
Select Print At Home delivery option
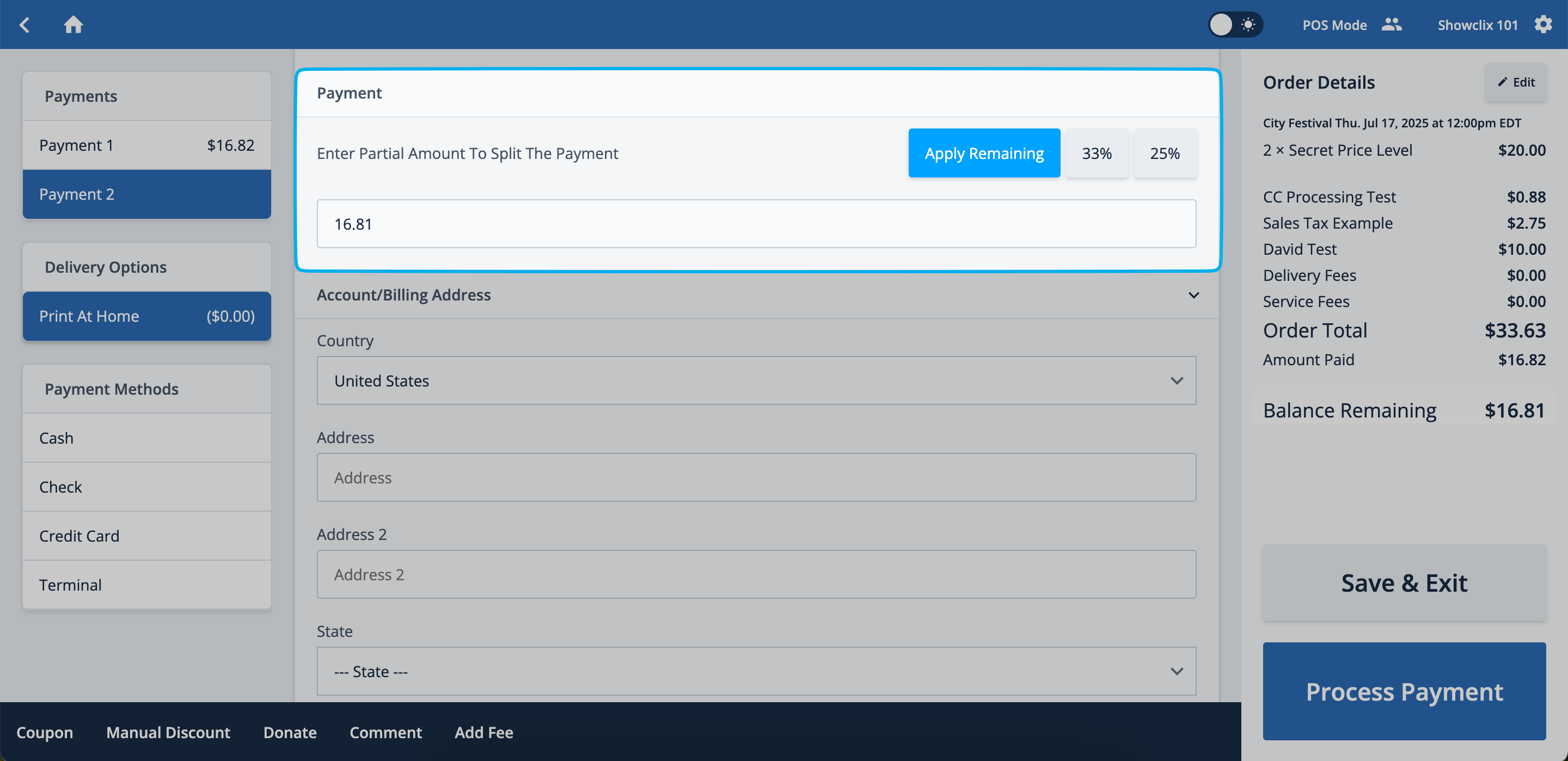(x=146, y=316)
